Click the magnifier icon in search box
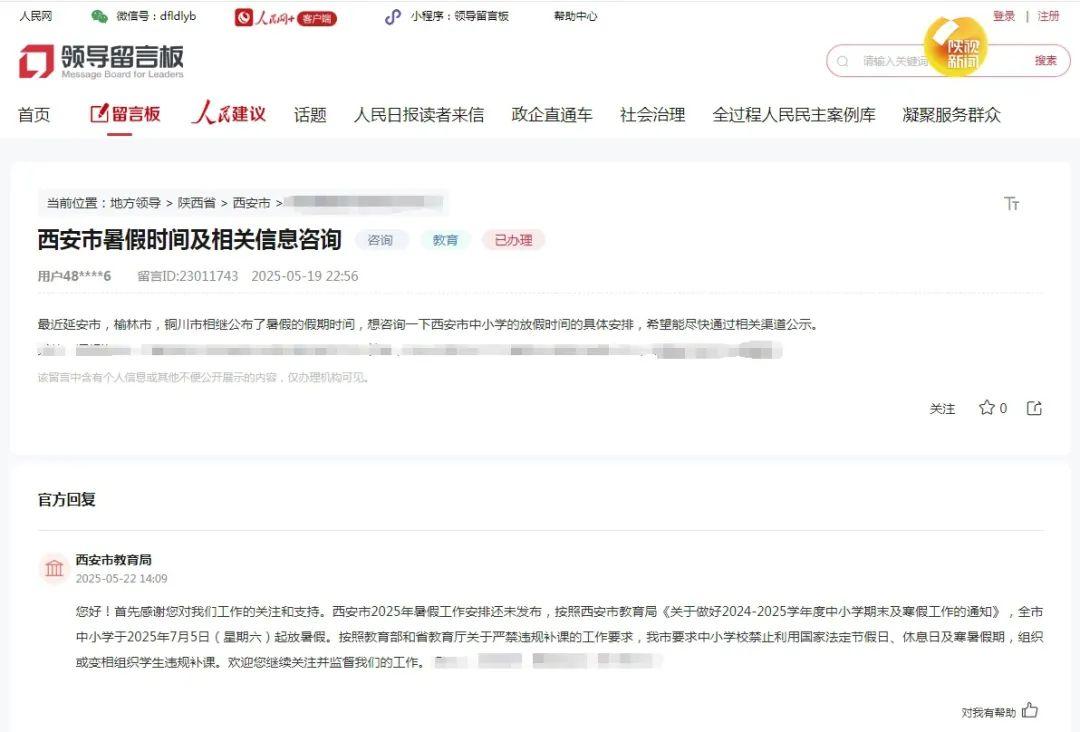1080x732 pixels. 842,61
